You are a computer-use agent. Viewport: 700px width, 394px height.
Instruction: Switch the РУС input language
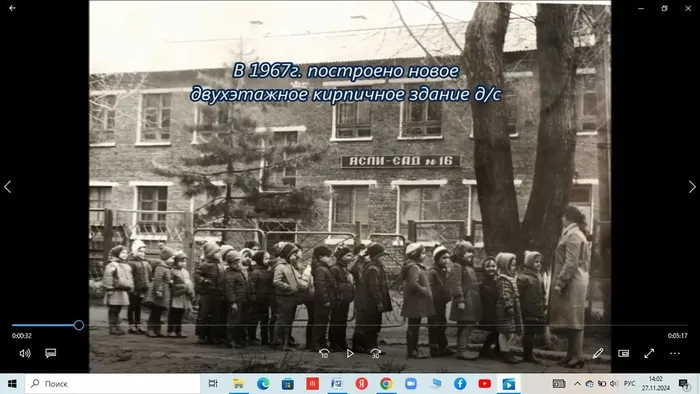click(629, 384)
